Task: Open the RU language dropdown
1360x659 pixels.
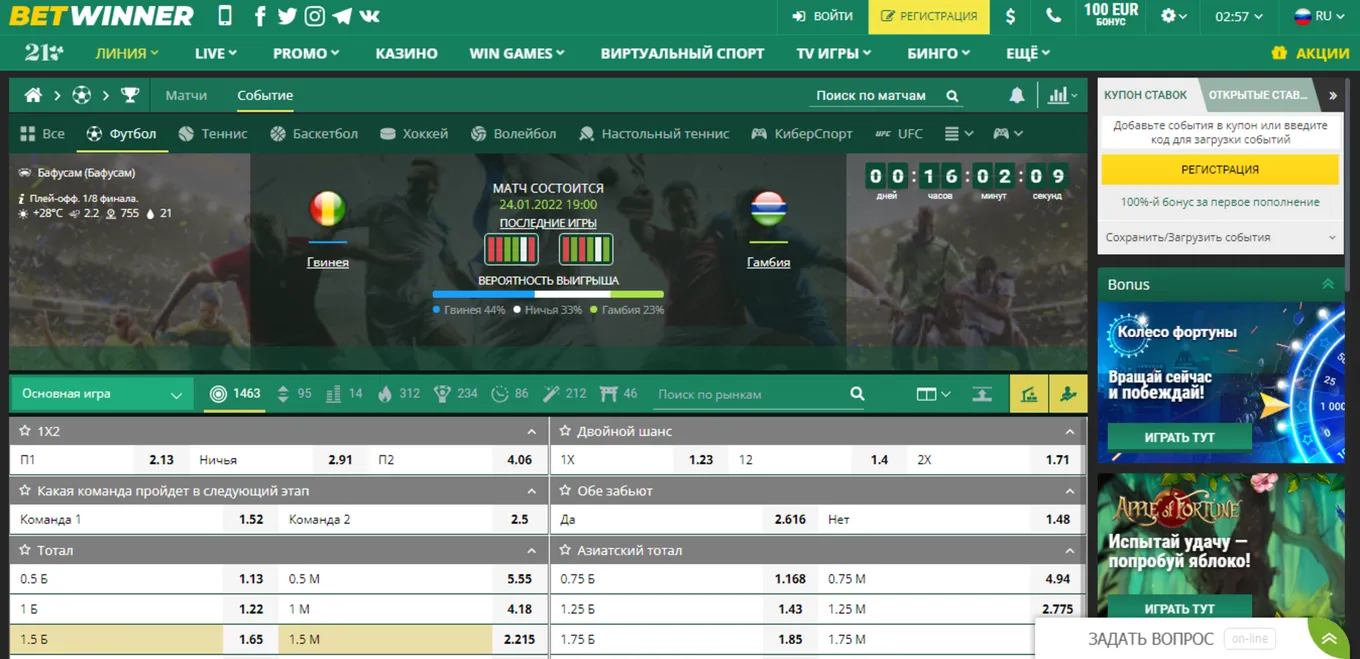Action: point(1319,16)
